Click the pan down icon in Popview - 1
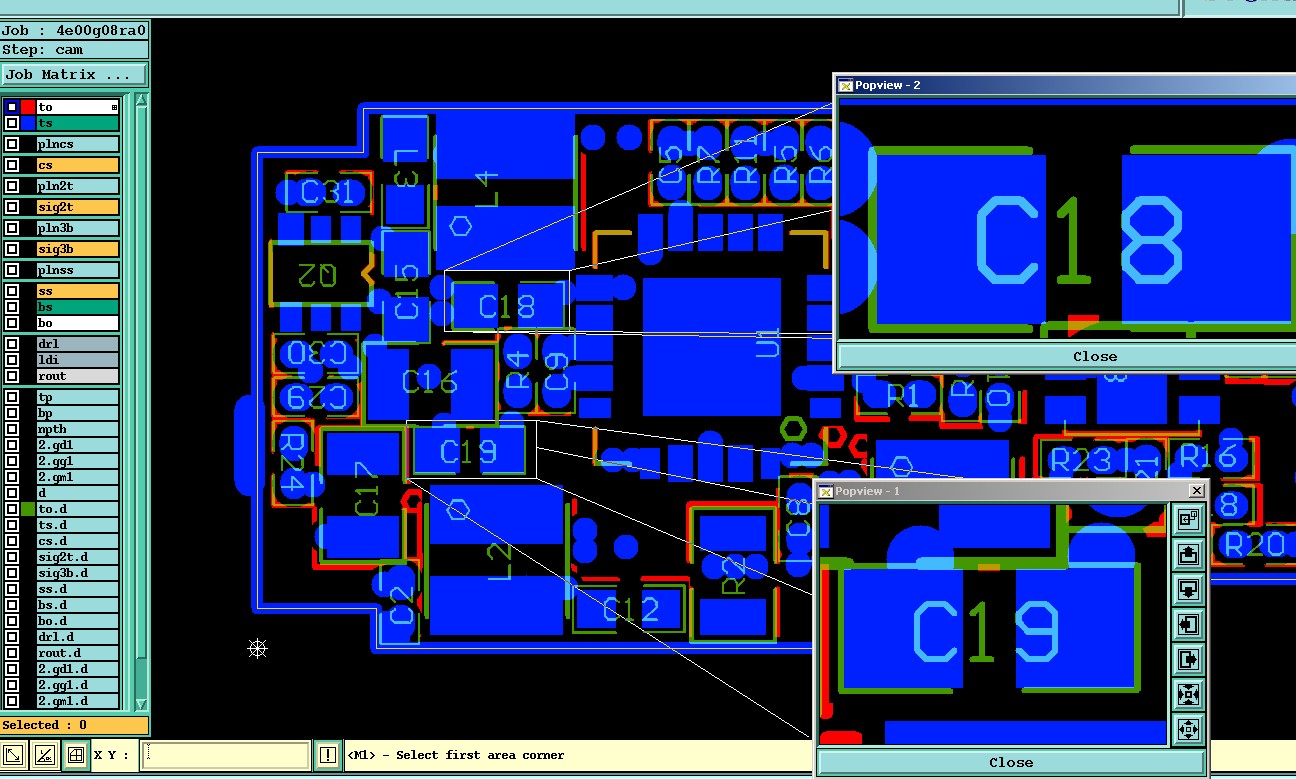1296x779 pixels. 1188,589
